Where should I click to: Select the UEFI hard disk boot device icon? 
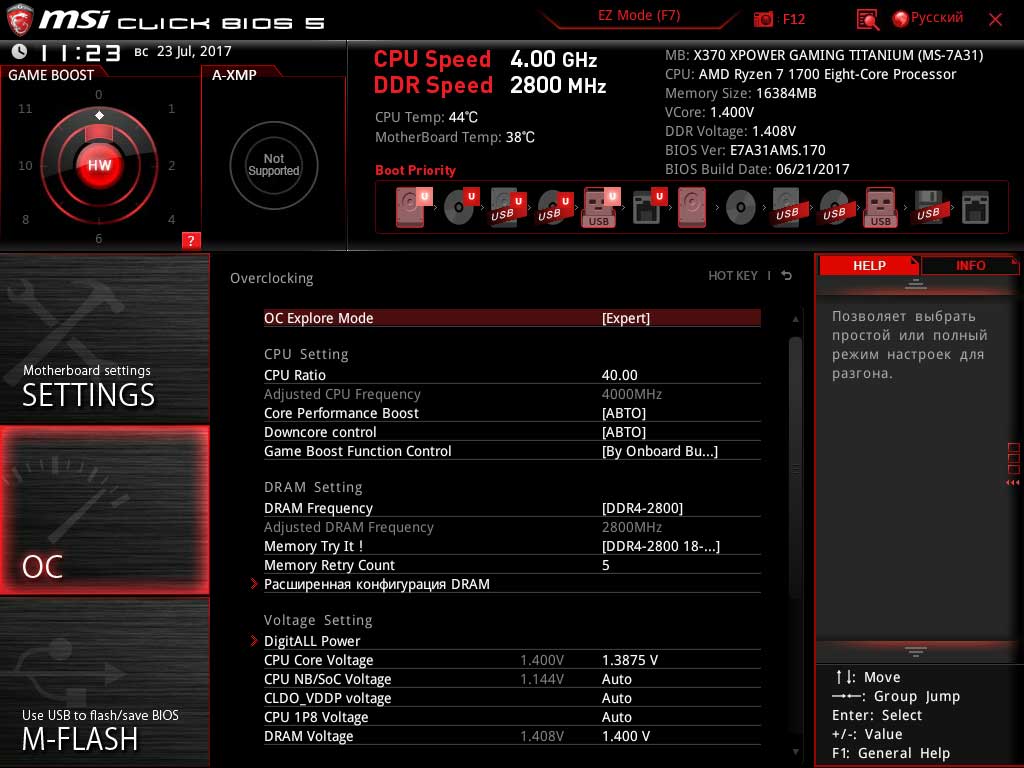pyautogui.click(x=412, y=207)
